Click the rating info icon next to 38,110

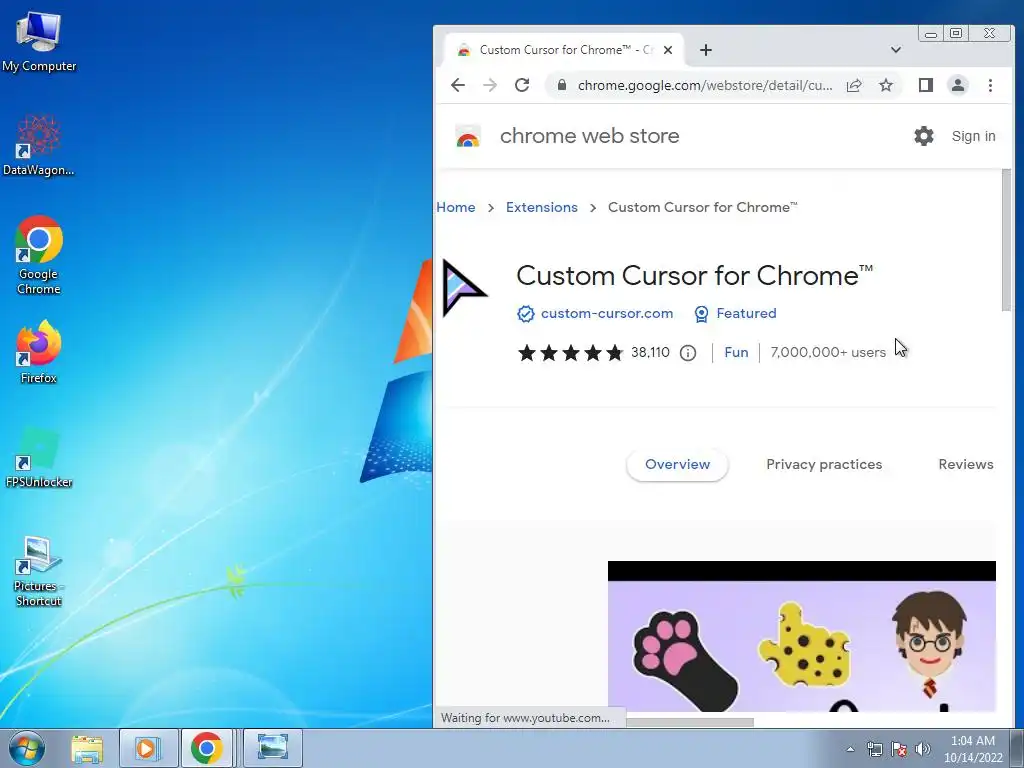(688, 353)
